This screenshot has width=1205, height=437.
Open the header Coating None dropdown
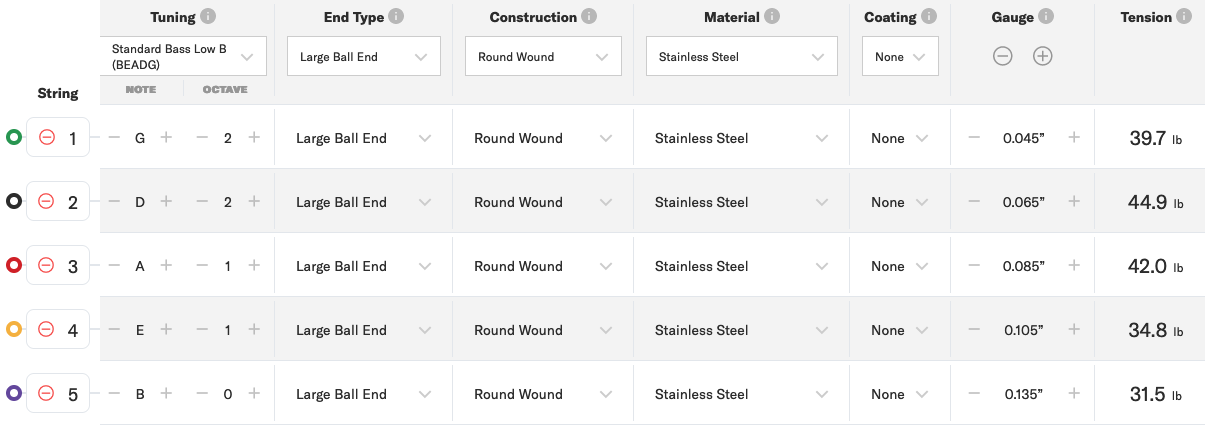tap(900, 57)
